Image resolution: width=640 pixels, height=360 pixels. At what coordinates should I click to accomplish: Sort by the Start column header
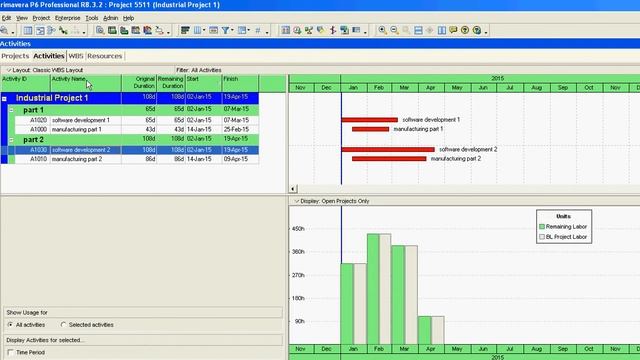(x=204, y=83)
